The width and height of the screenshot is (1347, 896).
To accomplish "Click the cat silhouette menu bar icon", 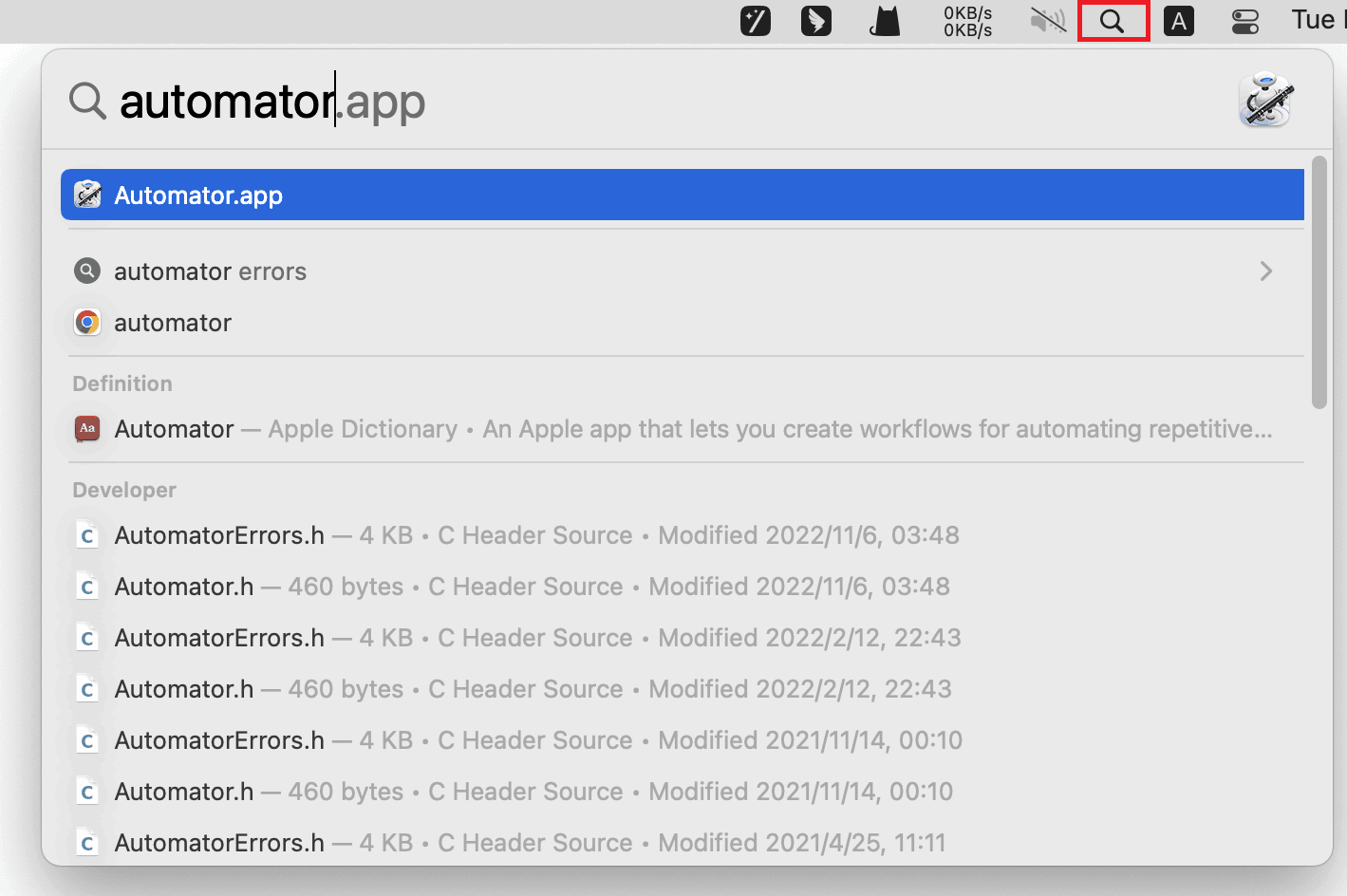I will click(885, 21).
